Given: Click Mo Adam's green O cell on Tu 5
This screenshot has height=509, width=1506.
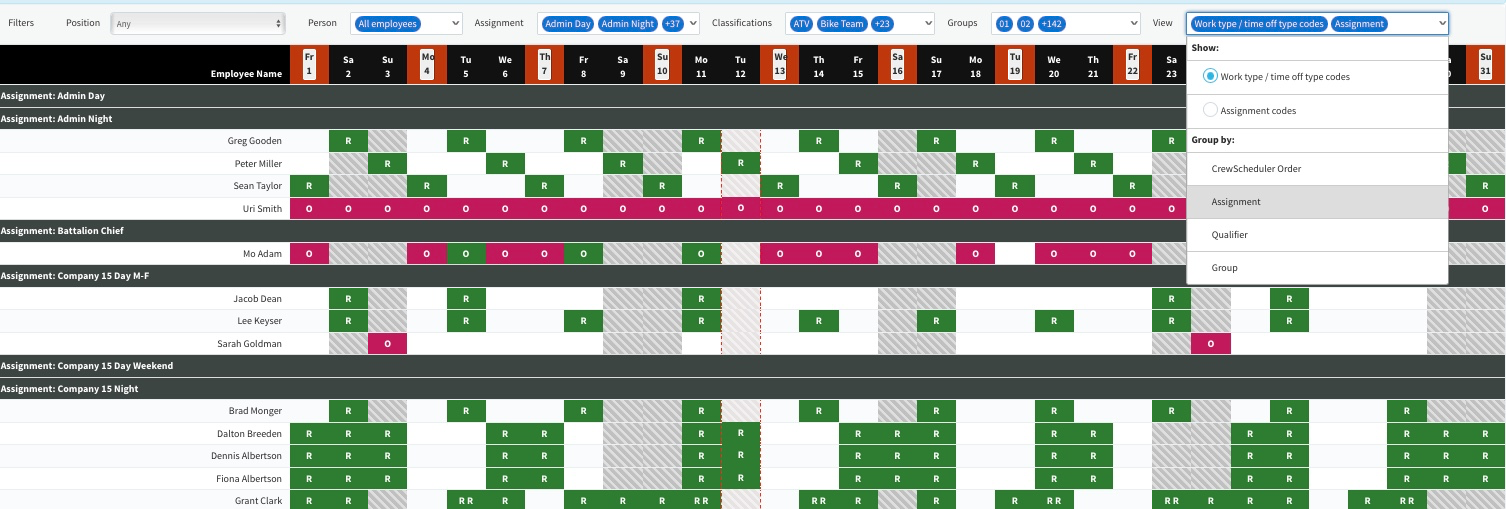Looking at the screenshot, I should tap(466, 254).
